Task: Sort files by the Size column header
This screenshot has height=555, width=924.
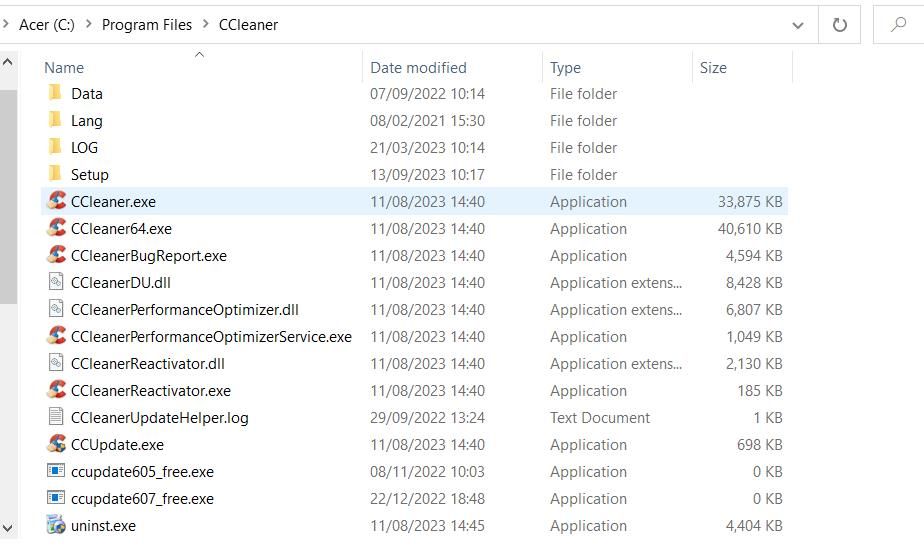Action: [x=713, y=67]
